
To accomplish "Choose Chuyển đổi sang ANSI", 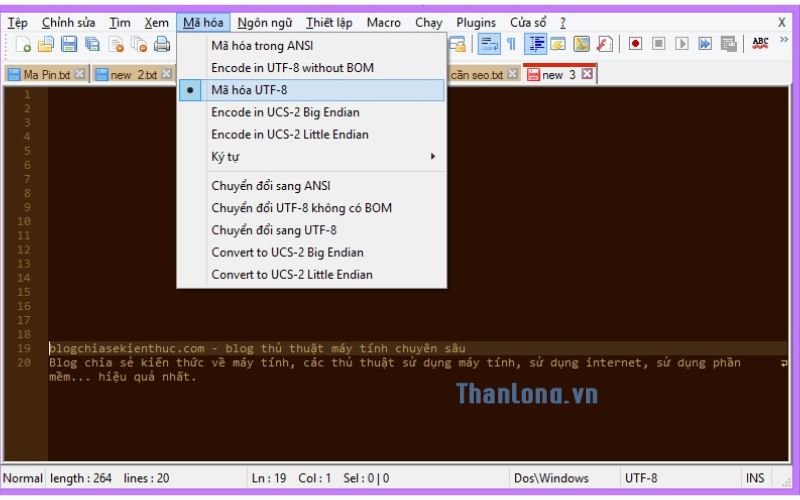I will pos(270,185).
